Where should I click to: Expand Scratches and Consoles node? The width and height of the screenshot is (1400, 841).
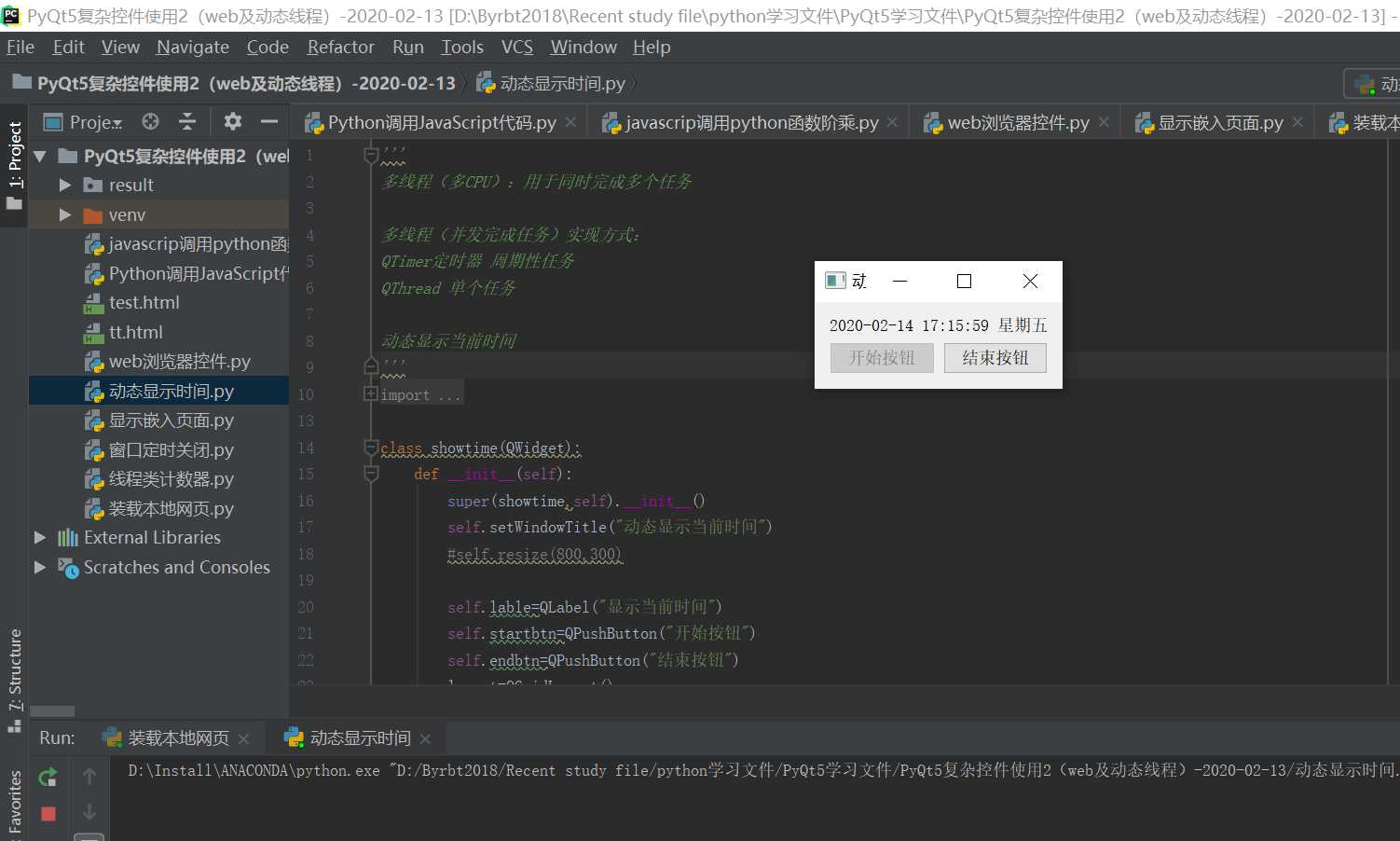40,567
